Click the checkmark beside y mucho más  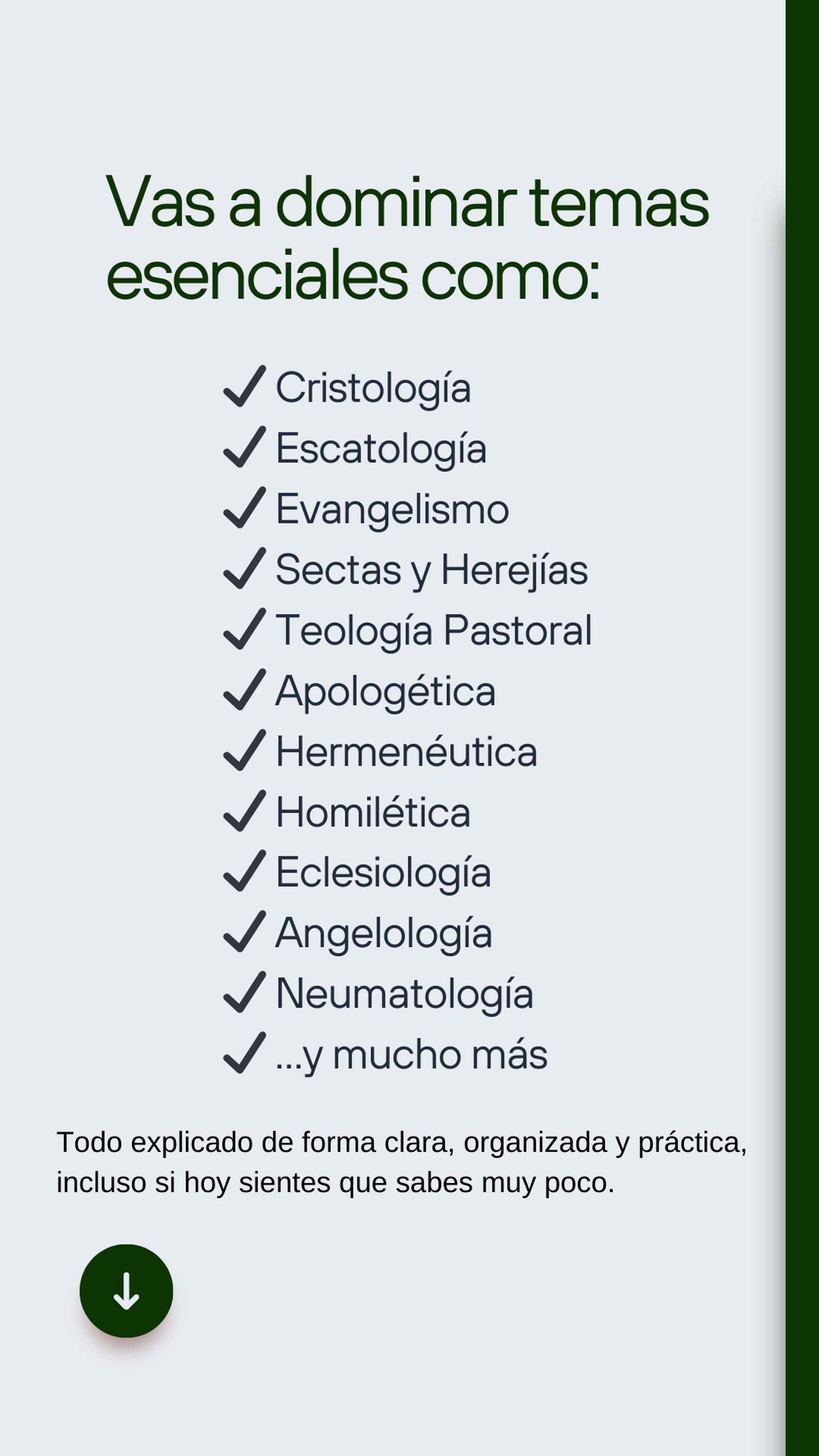[x=244, y=1053]
